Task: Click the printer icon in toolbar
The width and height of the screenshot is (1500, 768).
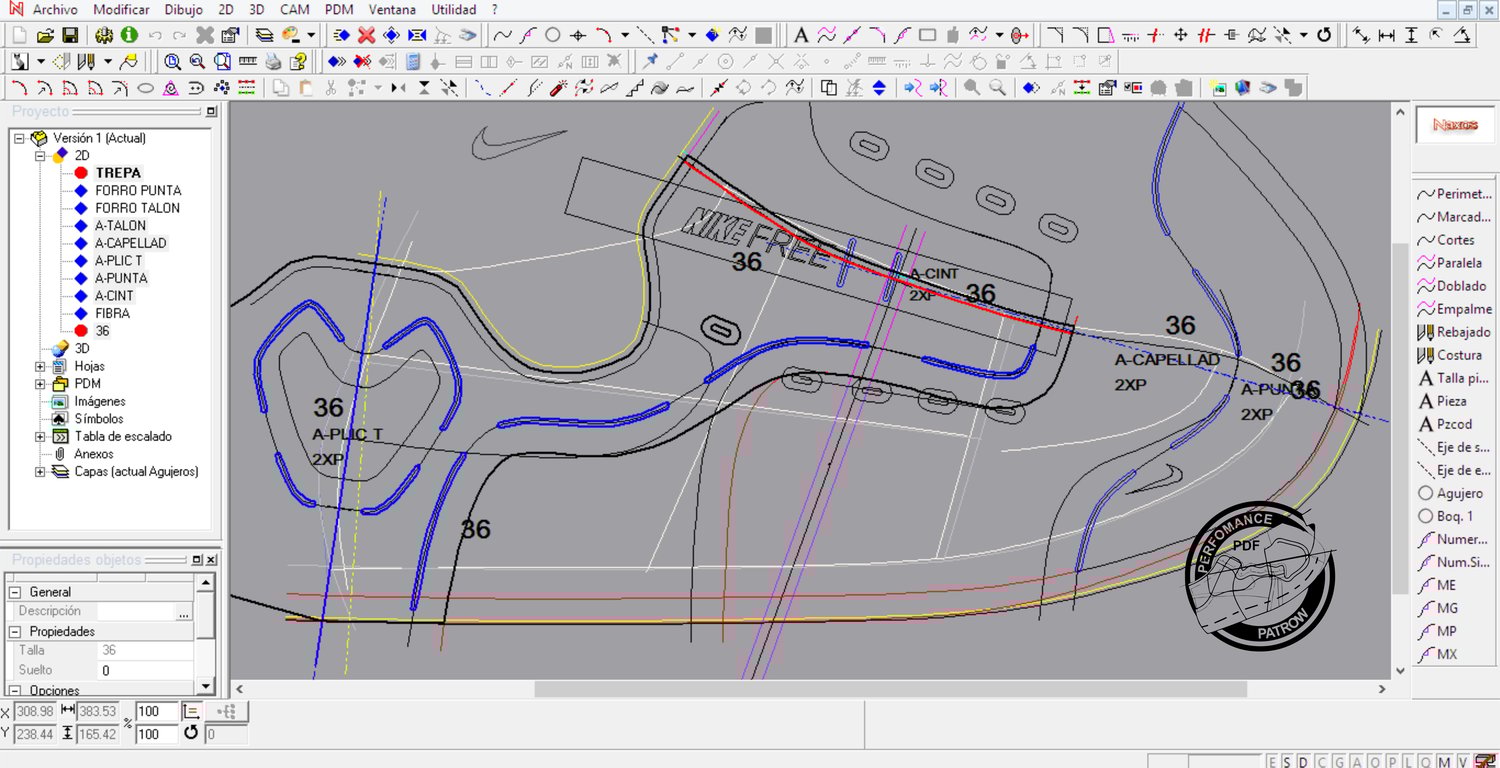Action: coord(273,62)
